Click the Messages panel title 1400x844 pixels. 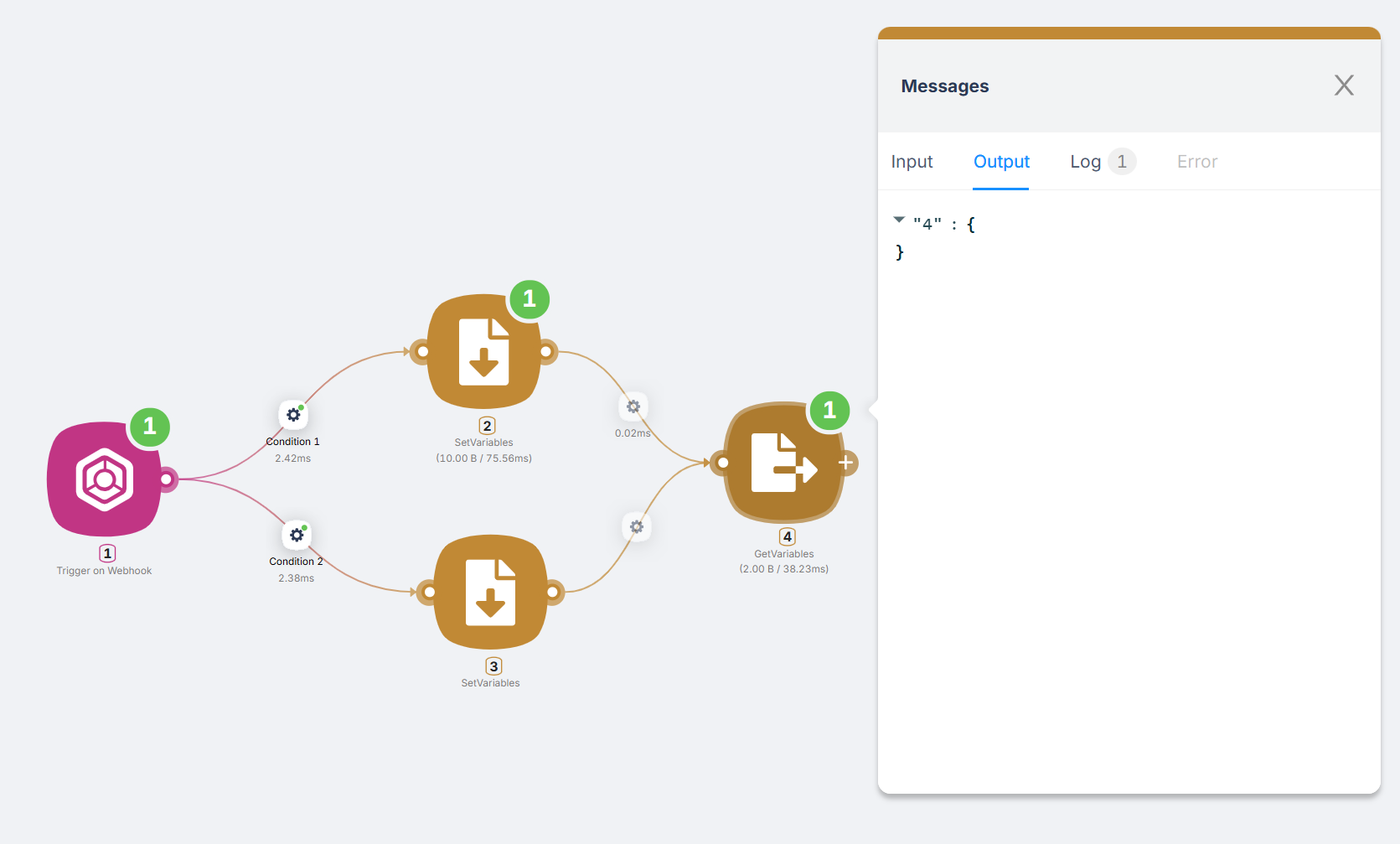point(945,86)
